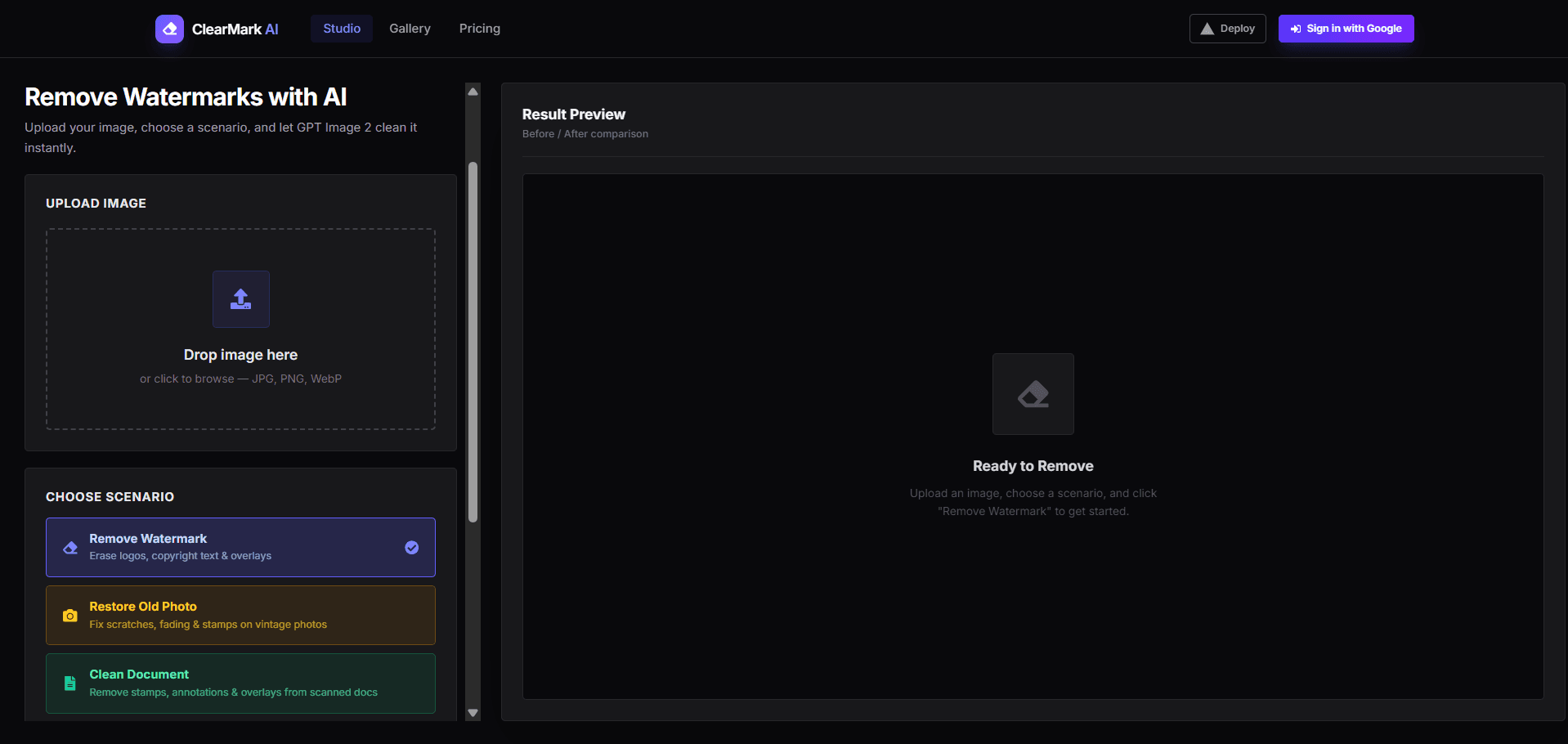The image size is (1568, 744).
Task: Click the triangle icon on the Deploy button
Action: tap(1207, 29)
